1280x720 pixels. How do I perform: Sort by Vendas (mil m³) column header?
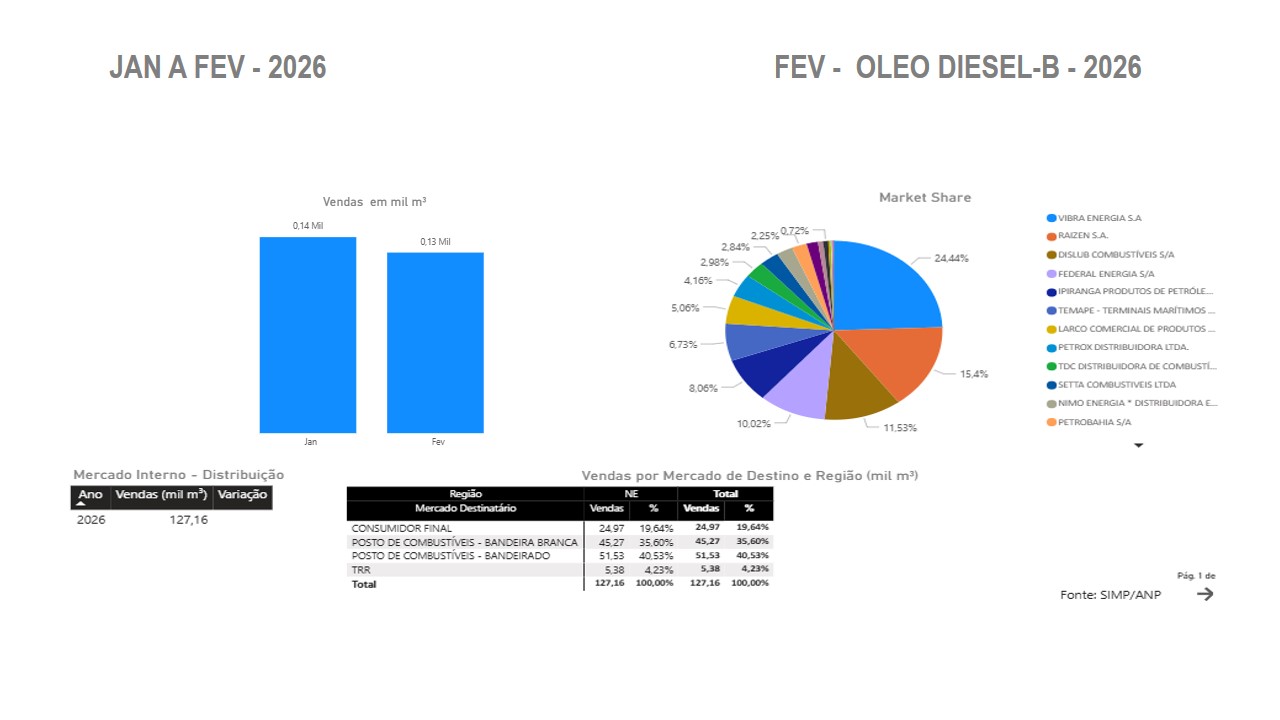(161, 495)
